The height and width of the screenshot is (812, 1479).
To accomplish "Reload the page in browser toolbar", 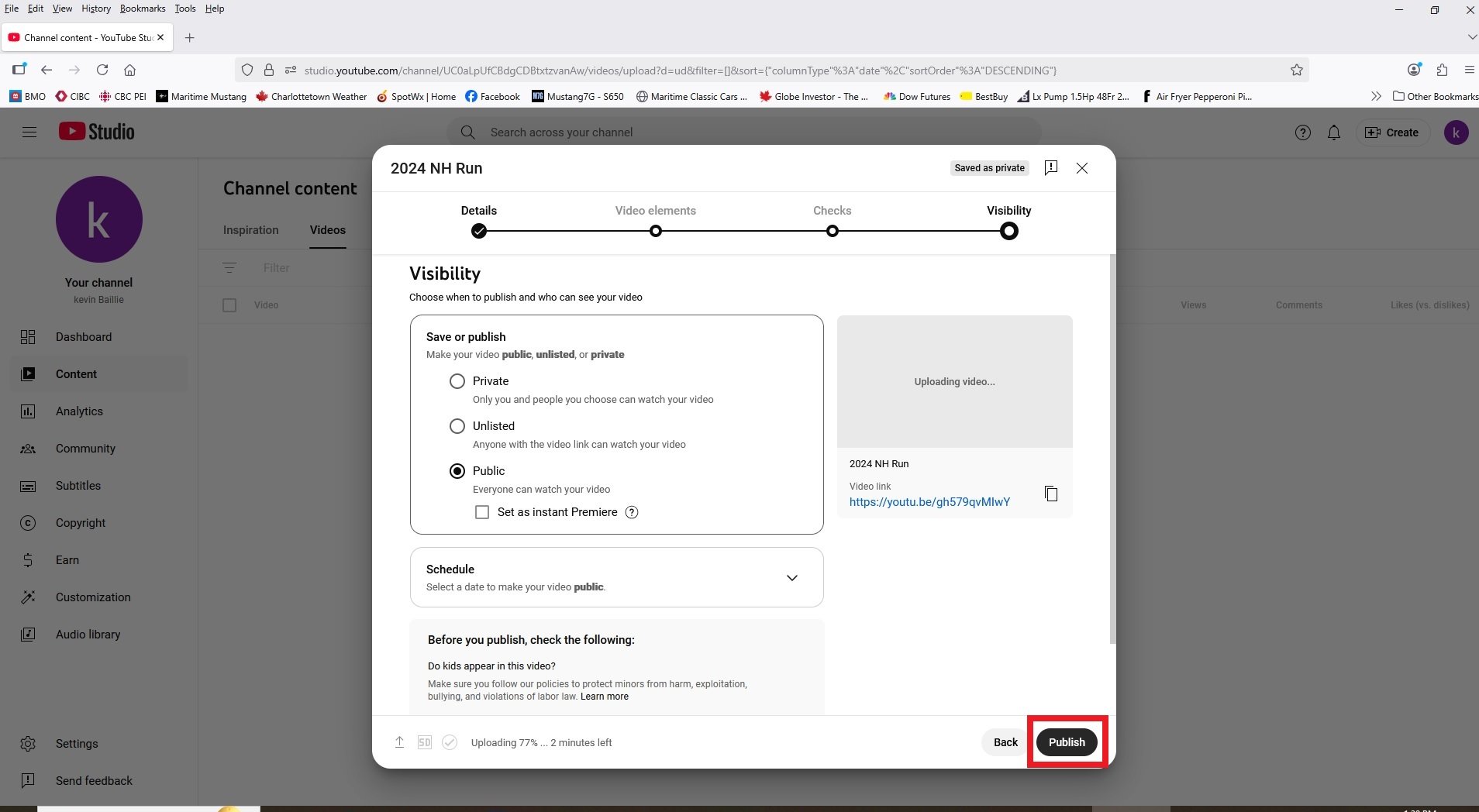I will click(102, 70).
